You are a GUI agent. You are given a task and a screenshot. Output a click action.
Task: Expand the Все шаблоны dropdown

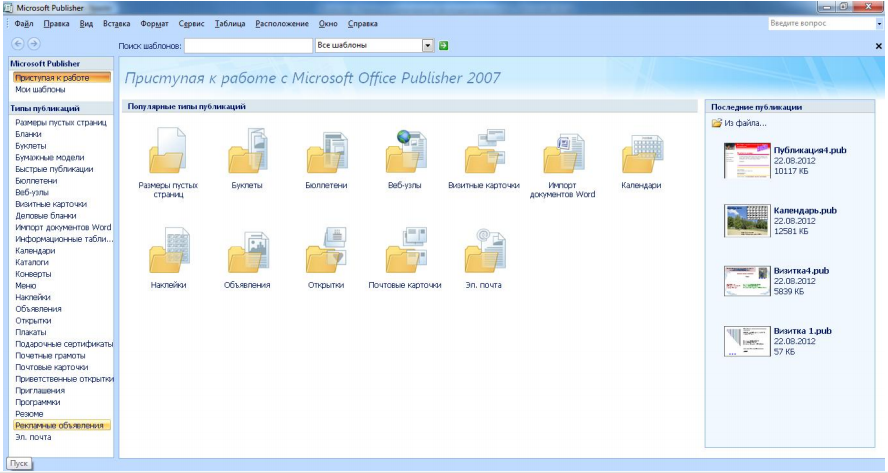(x=428, y=45)
